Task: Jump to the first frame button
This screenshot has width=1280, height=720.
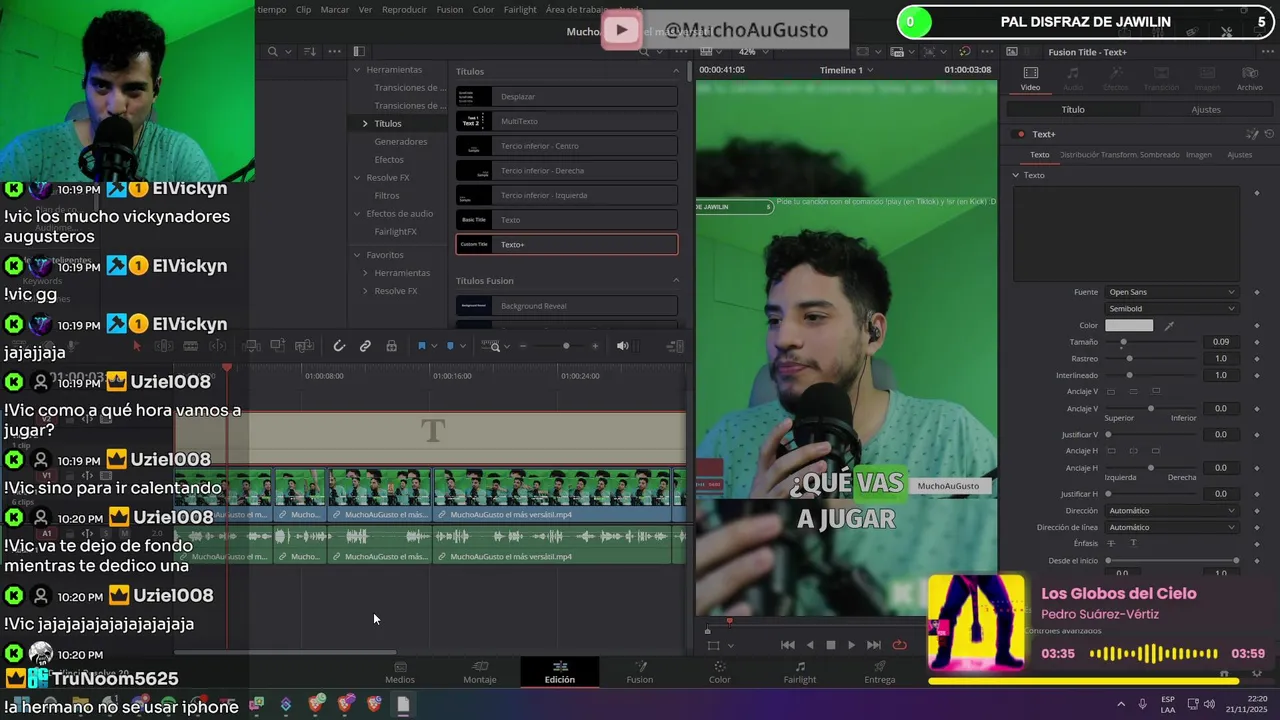Action: (x=787, y=645)
